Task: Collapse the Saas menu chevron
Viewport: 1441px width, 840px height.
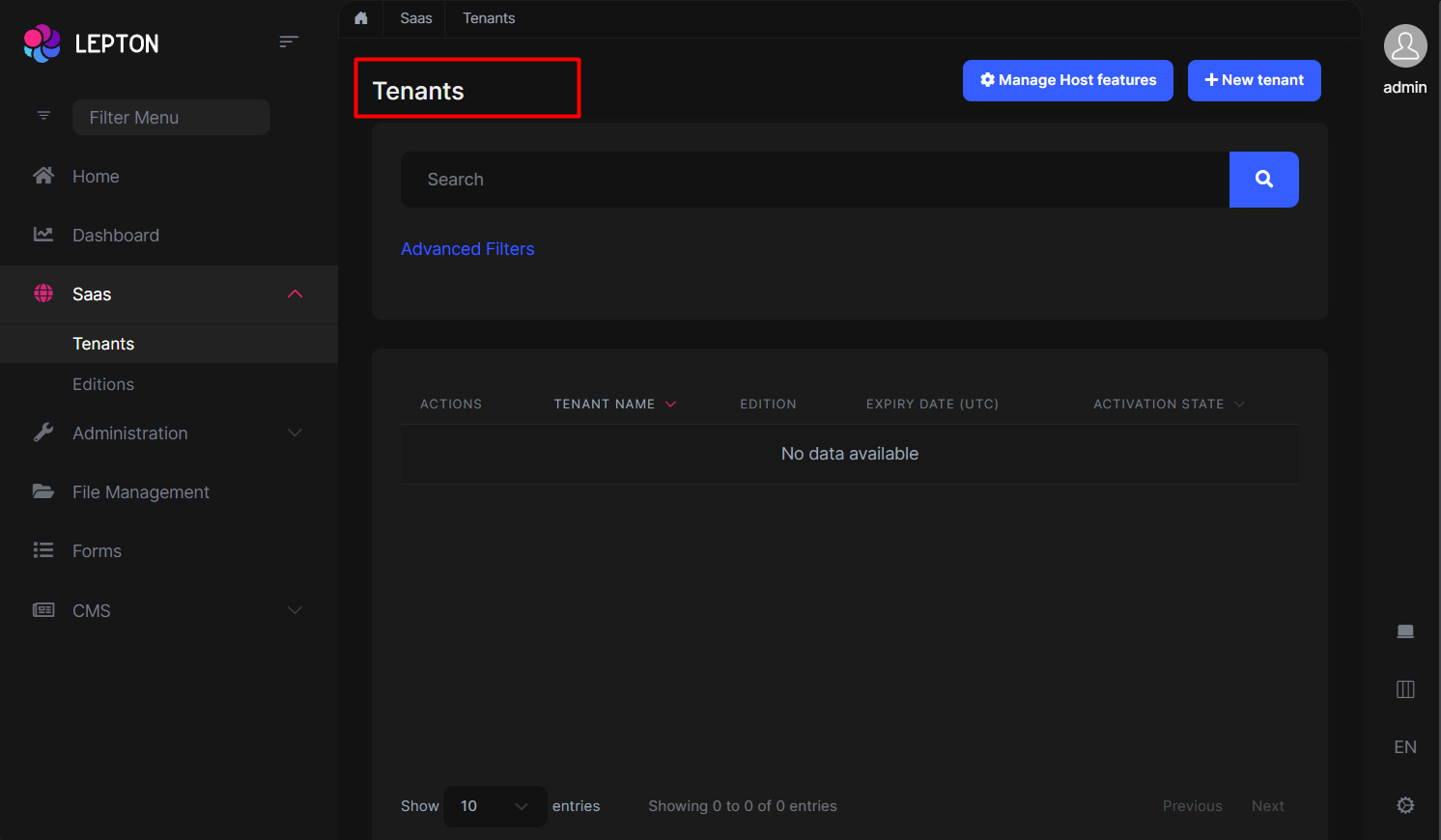Action: [296, 294]
